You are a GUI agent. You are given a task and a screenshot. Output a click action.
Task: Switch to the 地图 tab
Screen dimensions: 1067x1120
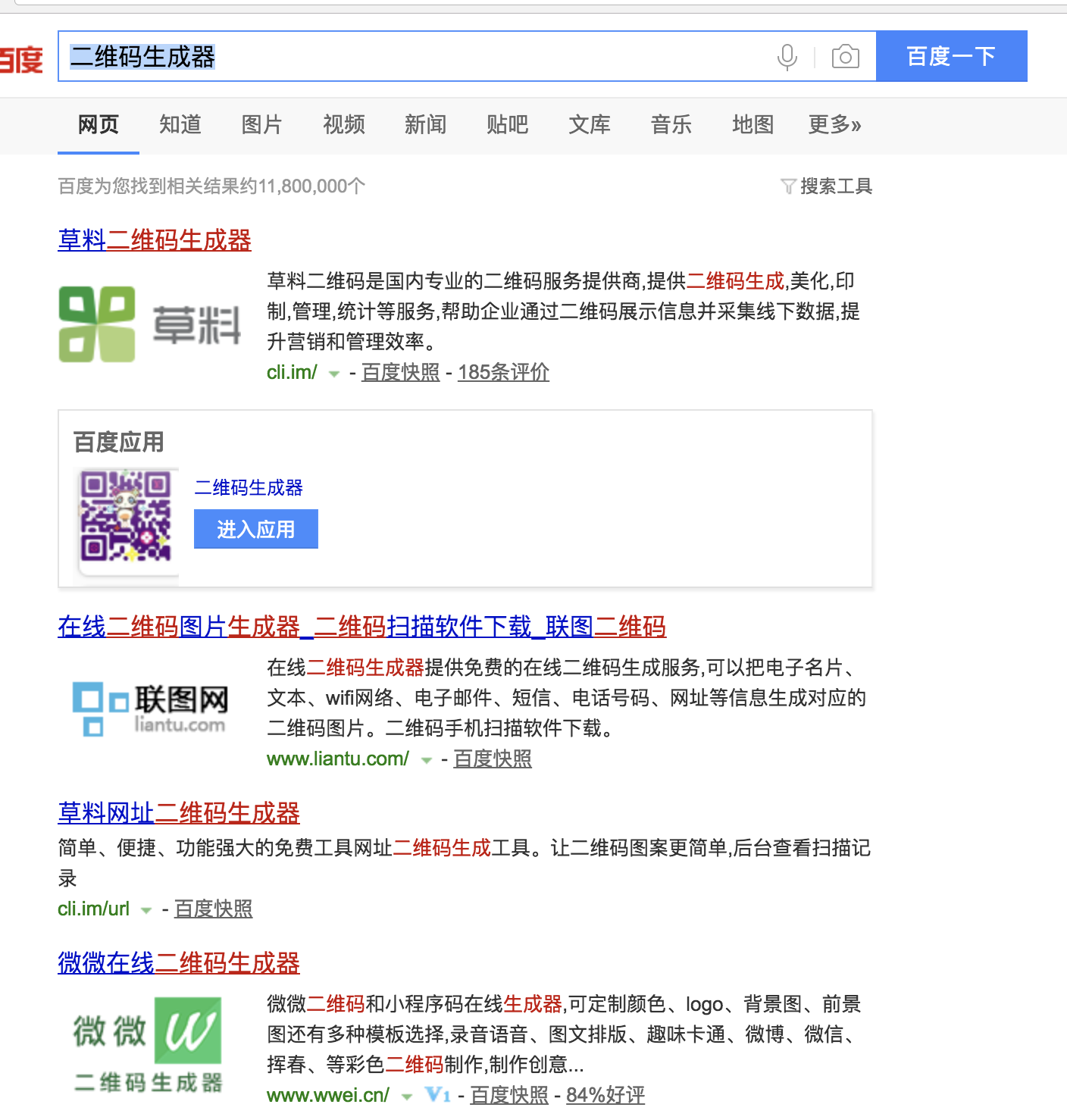(x=753, y=124)
